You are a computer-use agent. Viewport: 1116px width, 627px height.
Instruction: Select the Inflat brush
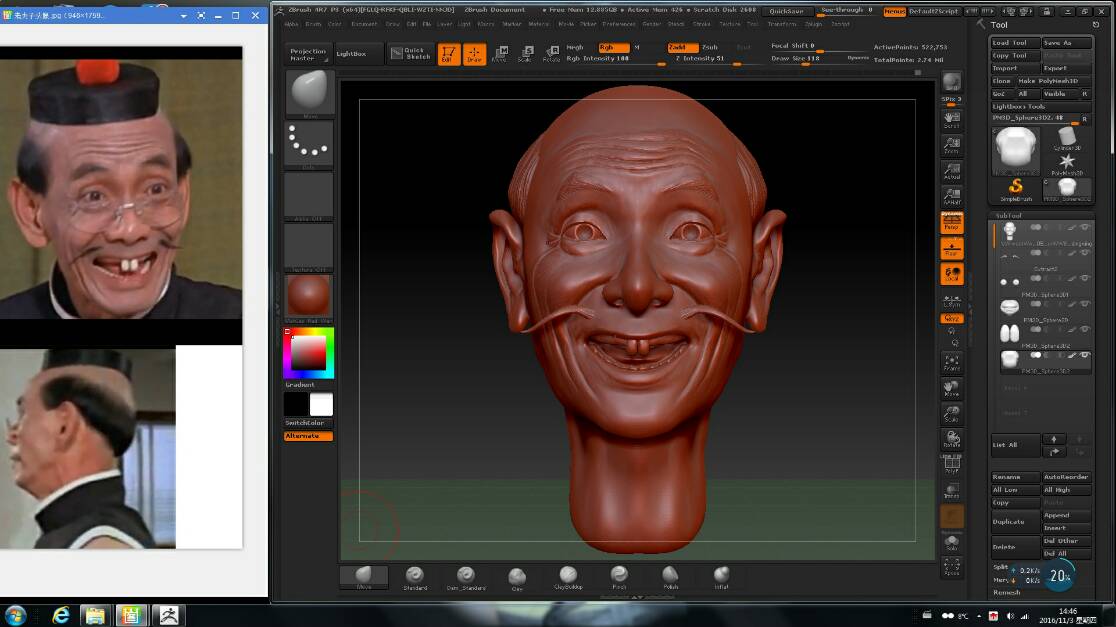tap(721, 578)
